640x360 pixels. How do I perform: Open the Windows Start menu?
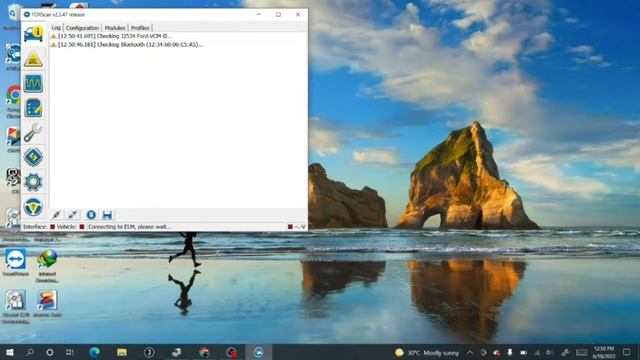pyautogui.click(x=10, y=352)
